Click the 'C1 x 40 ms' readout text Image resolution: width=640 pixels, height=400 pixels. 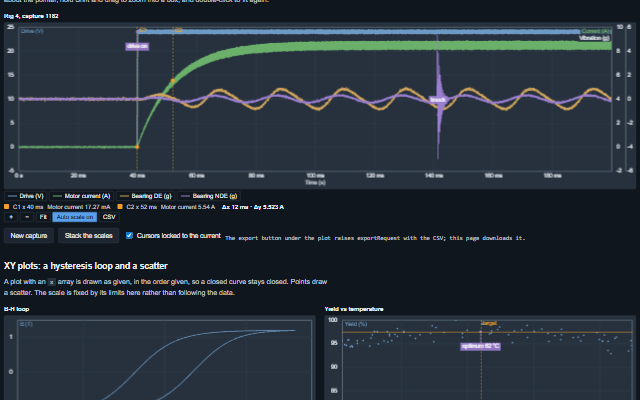(x=28, y=207)
